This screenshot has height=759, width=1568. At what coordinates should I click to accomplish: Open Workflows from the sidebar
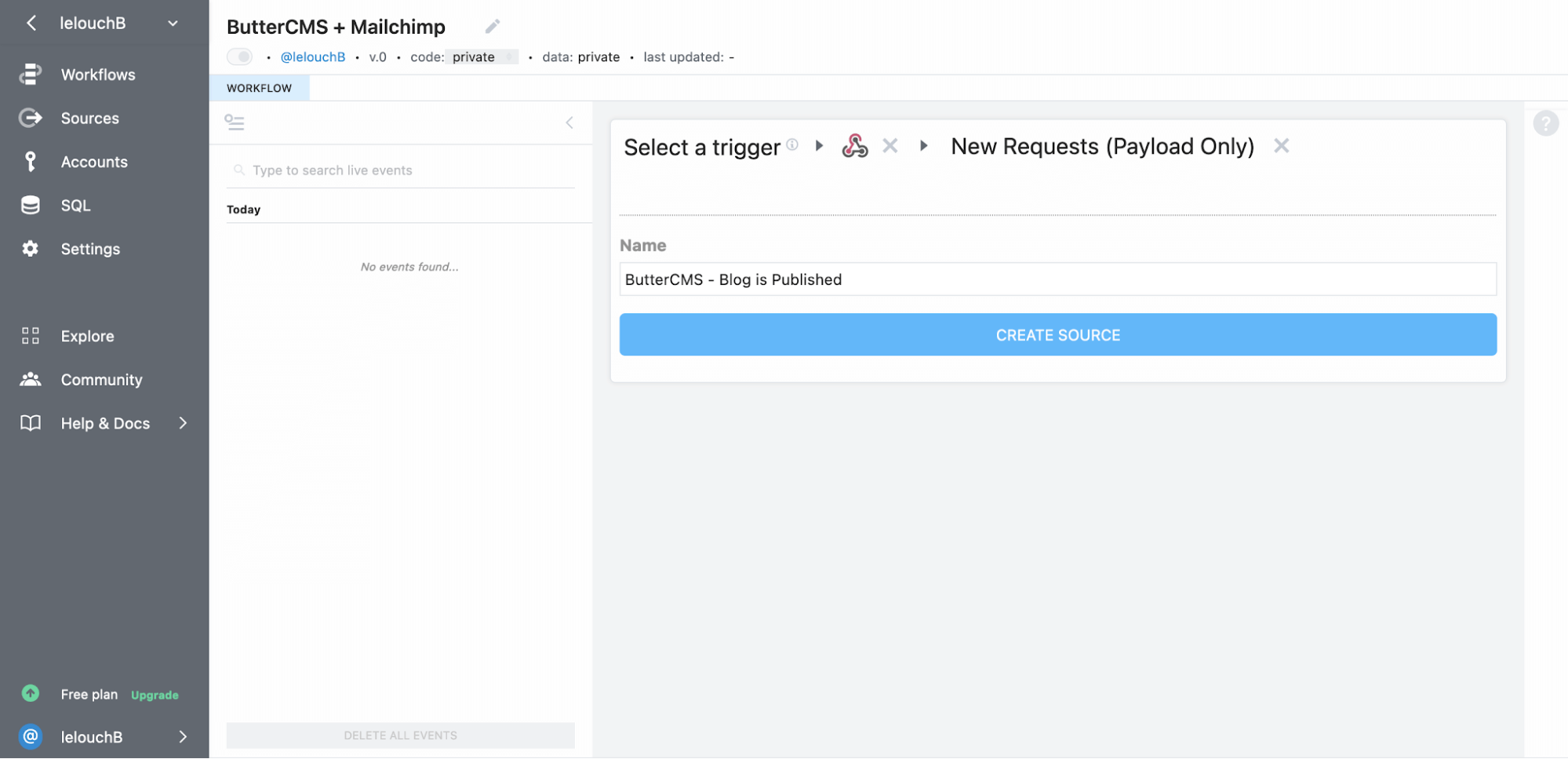coord(98,75)
